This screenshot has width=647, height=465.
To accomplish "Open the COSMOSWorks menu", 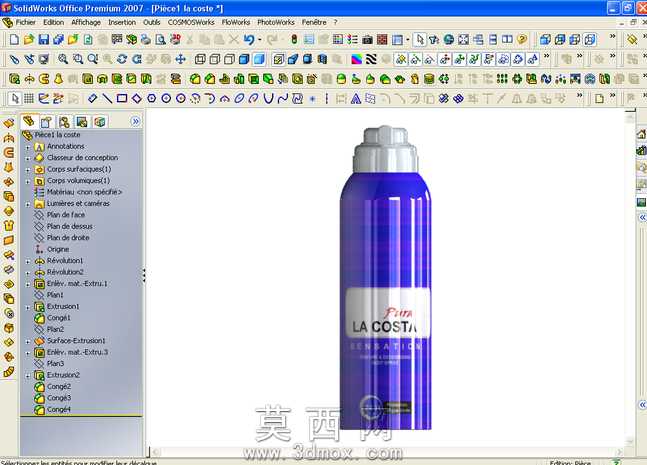I will click(x=191, y=22).
